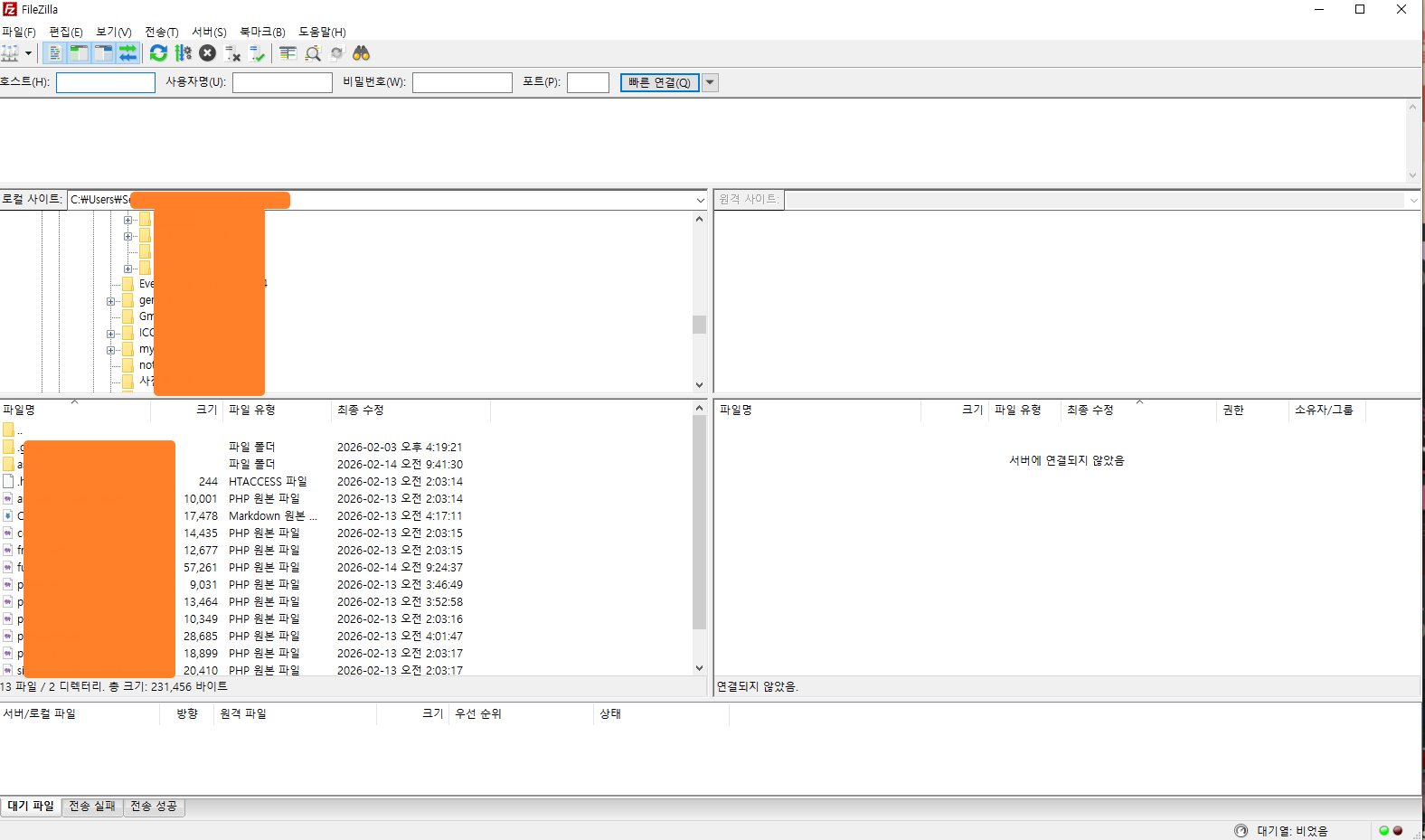Focus the 사용자명(U) username field
This screenshot has height=840, width=1425.
282,82
